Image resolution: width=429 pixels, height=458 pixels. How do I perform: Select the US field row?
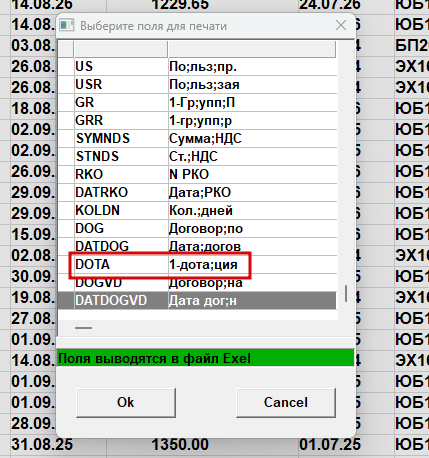(197, 67)
